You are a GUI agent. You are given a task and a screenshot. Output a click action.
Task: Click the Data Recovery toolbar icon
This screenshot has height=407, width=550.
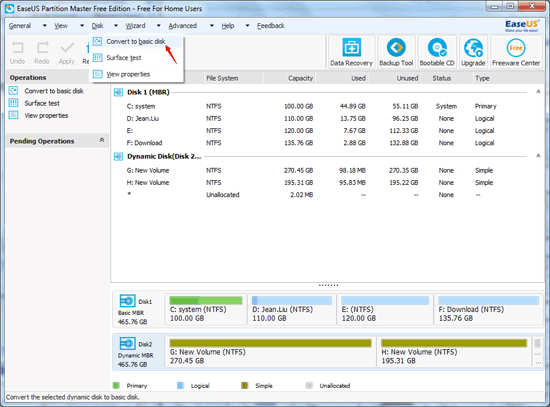coord(351,47)
